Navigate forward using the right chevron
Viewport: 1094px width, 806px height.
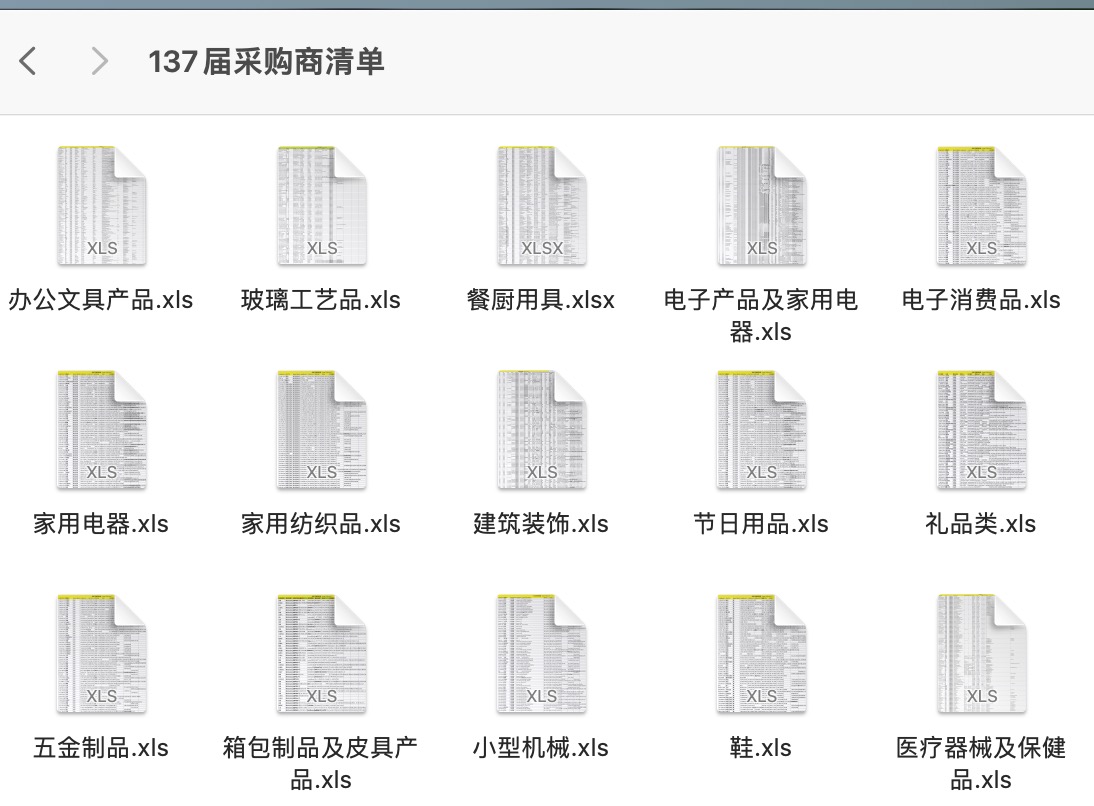99,62
